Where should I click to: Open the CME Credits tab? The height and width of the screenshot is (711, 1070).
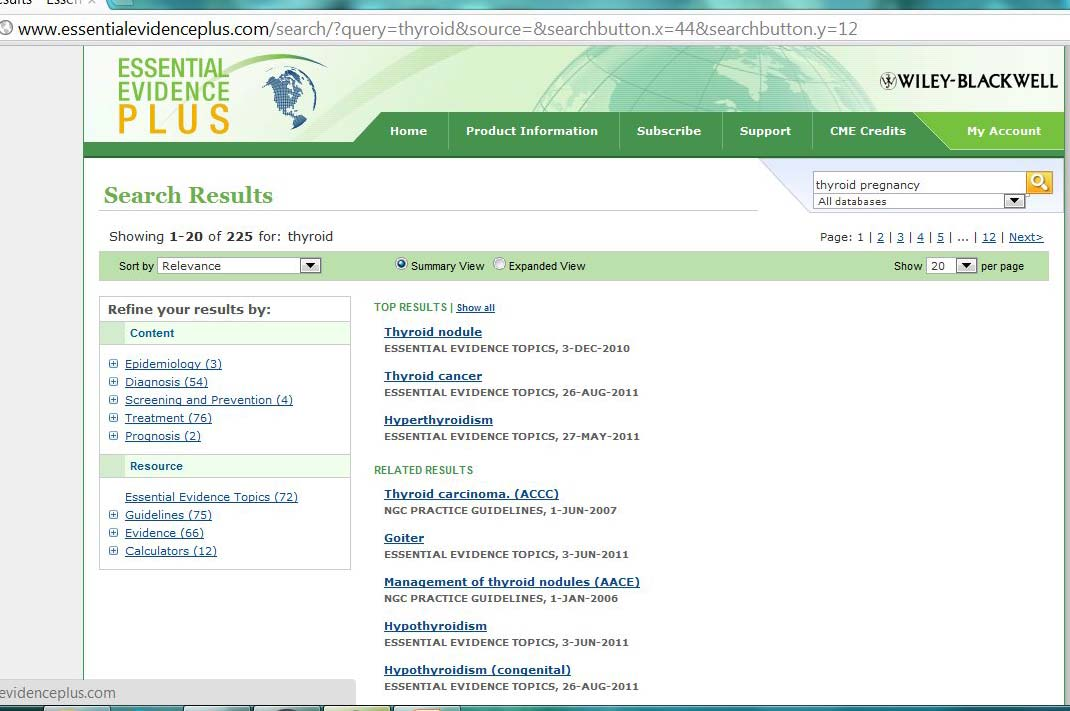point(867,130)
